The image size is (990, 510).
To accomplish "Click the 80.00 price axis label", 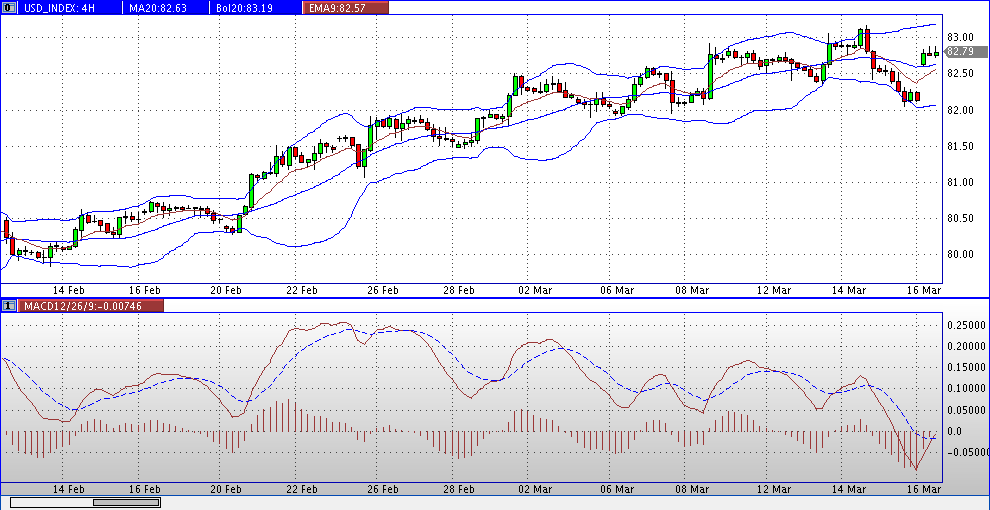I will [x=959, y=254].
